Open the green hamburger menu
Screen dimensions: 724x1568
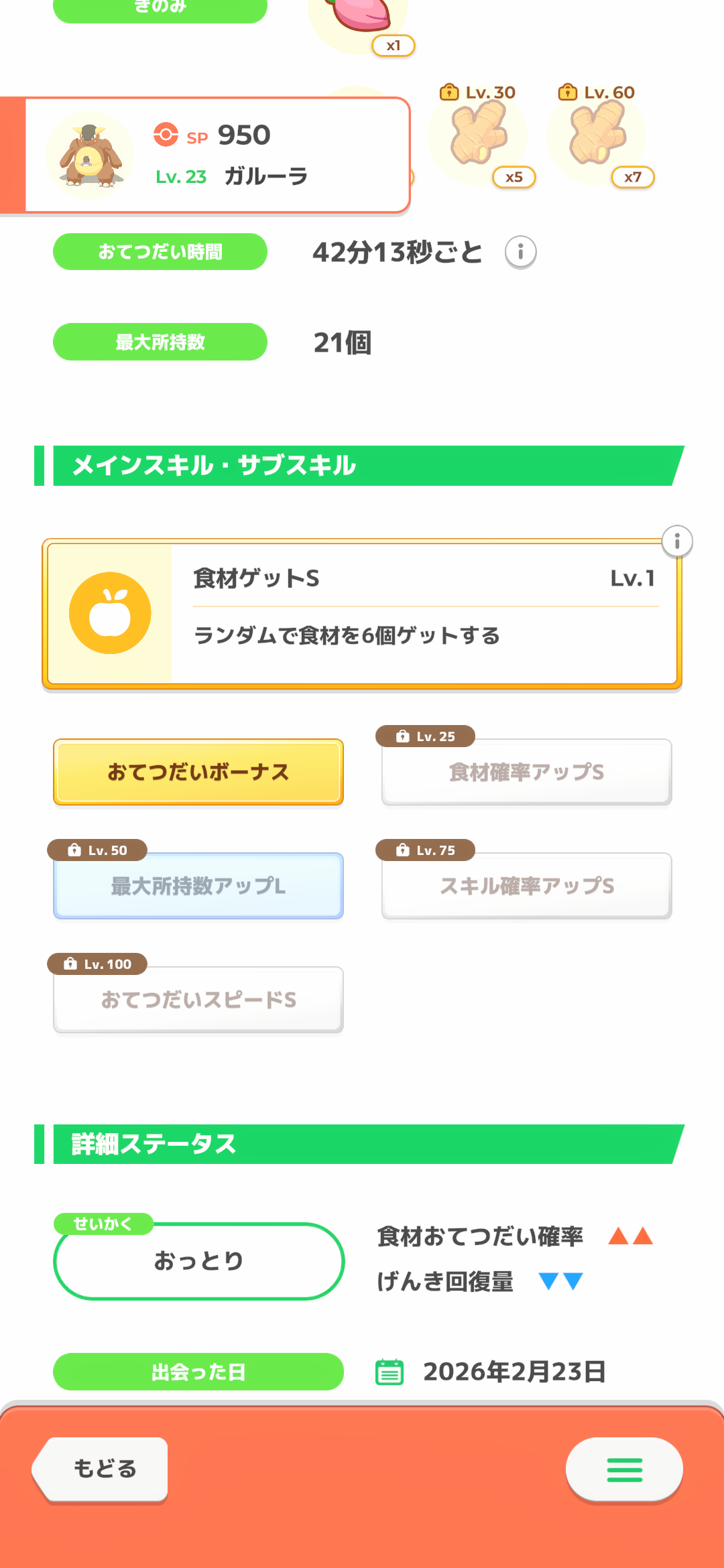pyautogui.click(x=624, y=1469)
